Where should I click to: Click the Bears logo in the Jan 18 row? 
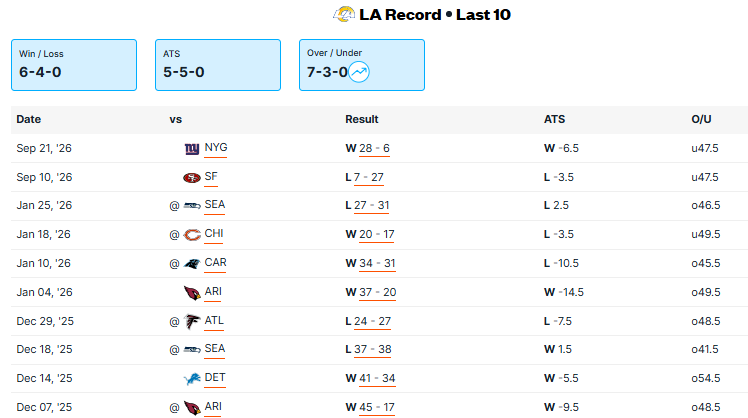click(x=192, y=235)
